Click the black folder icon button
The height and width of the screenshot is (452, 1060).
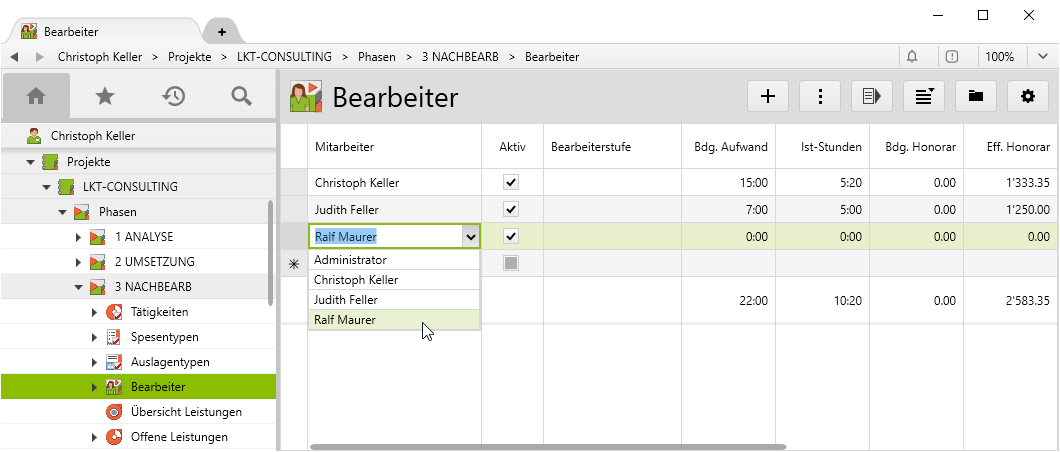pos(975,96)
